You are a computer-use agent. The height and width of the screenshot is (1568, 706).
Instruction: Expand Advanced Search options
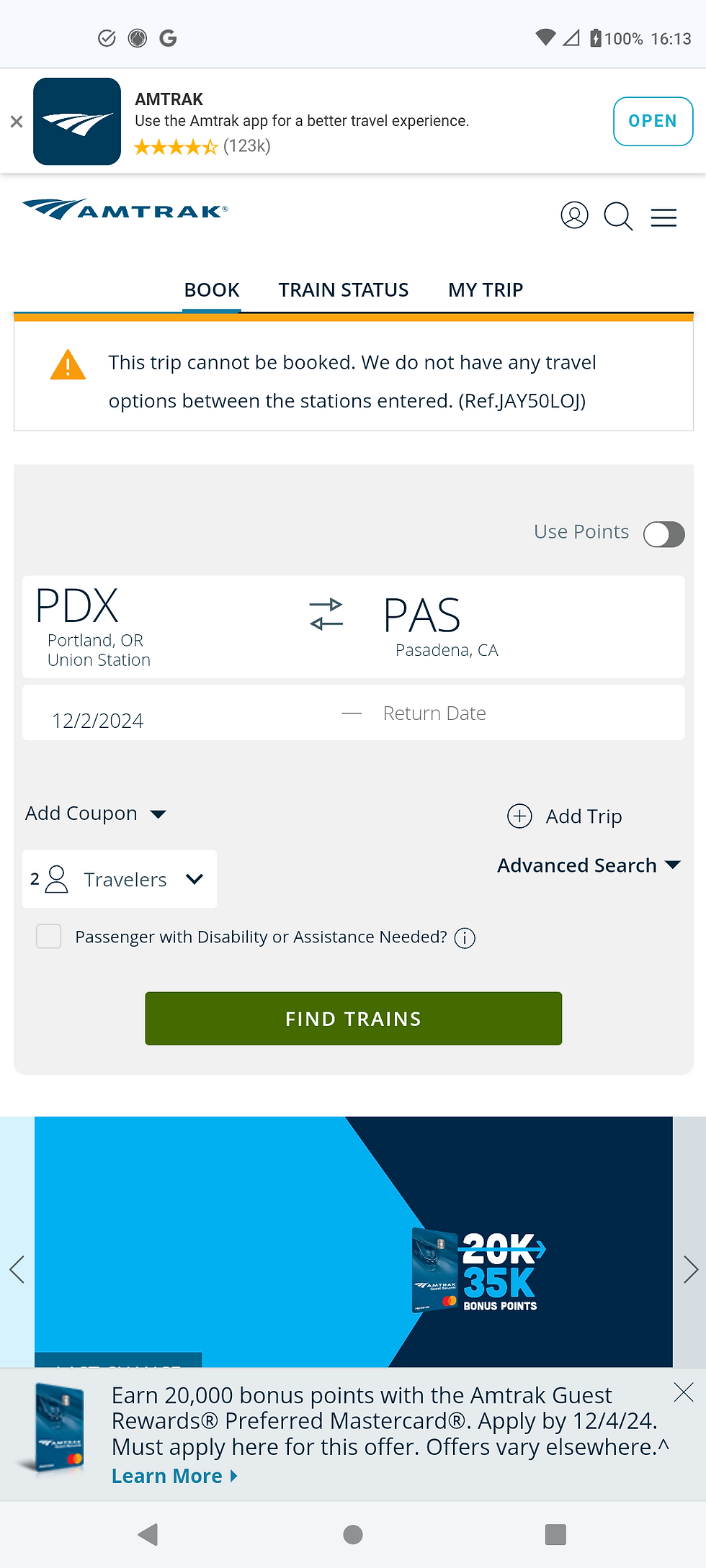589,865
